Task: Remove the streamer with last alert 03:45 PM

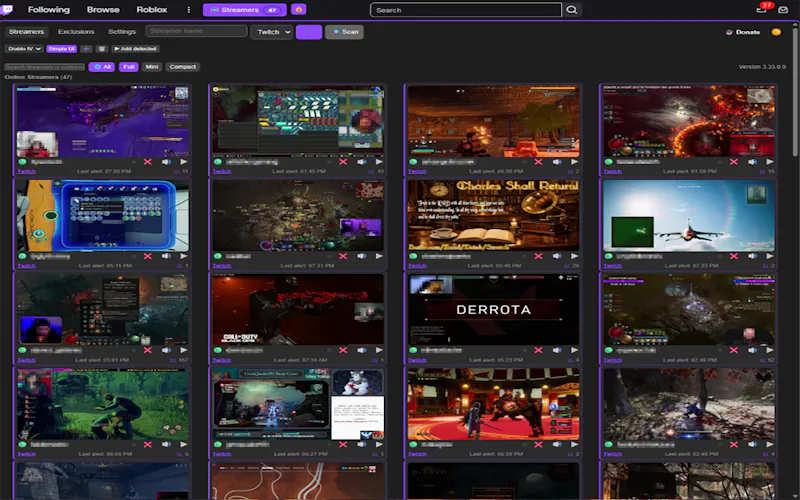Action: point(538,256)
